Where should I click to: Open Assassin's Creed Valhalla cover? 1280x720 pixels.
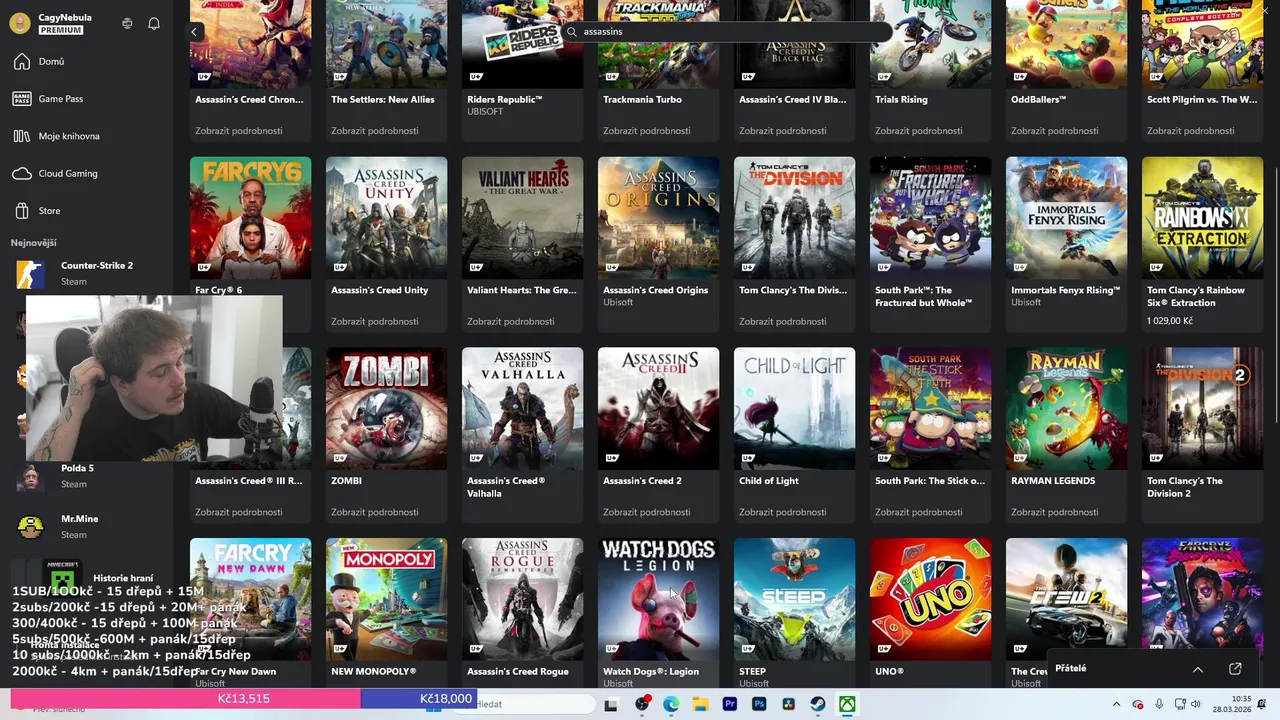tap(522, 408)
